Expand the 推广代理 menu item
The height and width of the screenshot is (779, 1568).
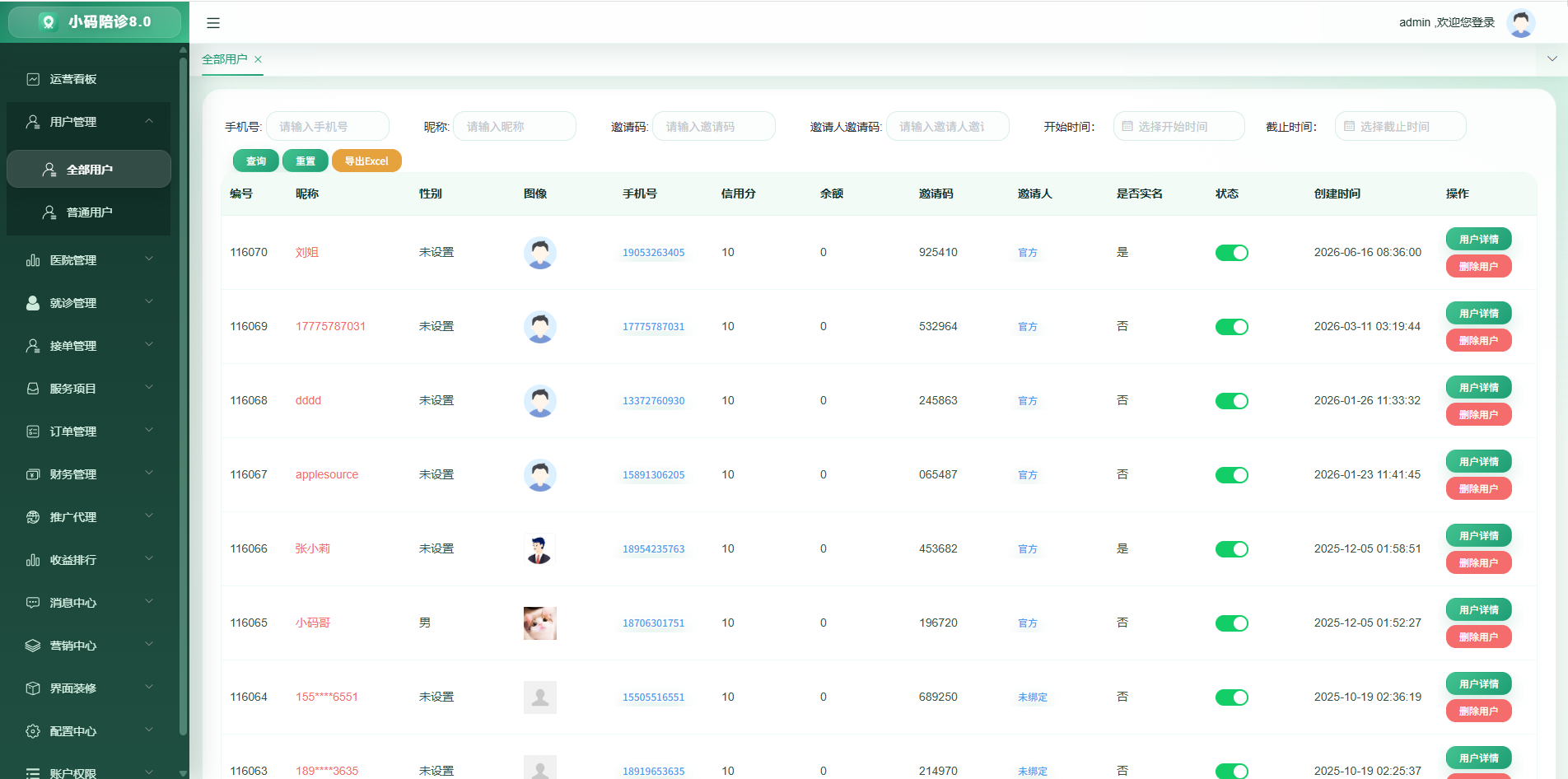89,517
